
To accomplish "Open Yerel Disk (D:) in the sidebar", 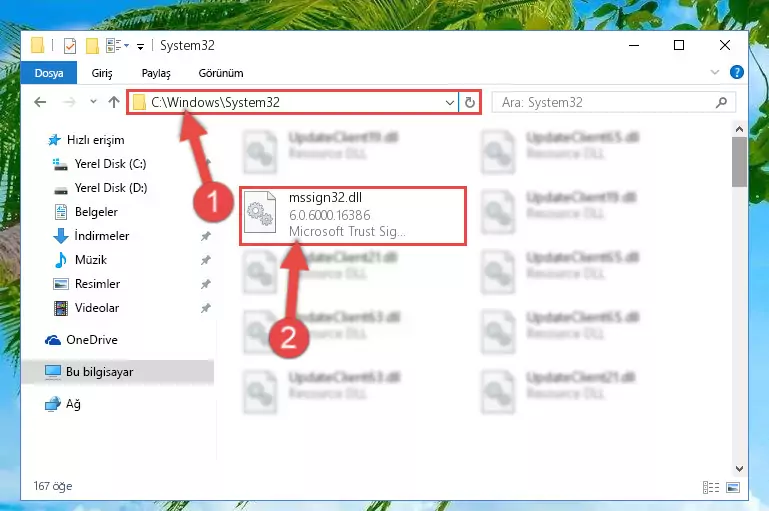I will [110, 188].
